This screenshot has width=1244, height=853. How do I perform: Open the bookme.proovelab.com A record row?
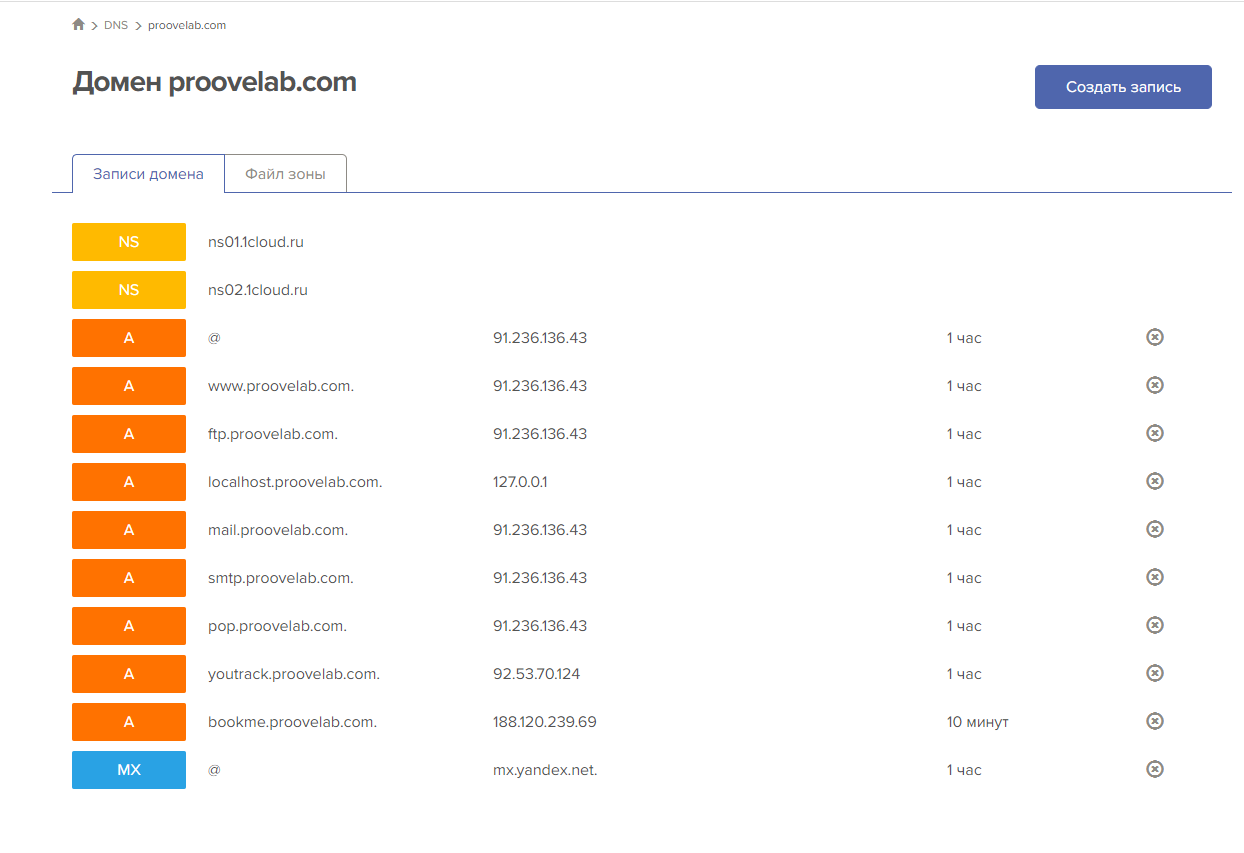coord(292,722)
